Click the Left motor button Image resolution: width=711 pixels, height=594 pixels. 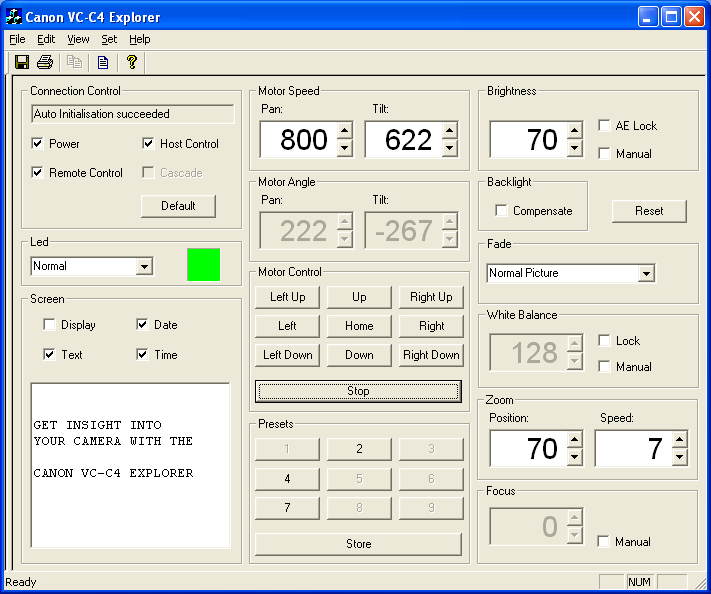point(287,326)
